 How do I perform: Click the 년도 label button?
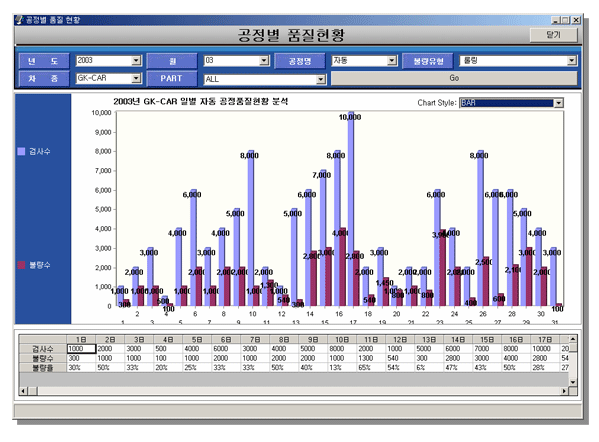(44, 61)
